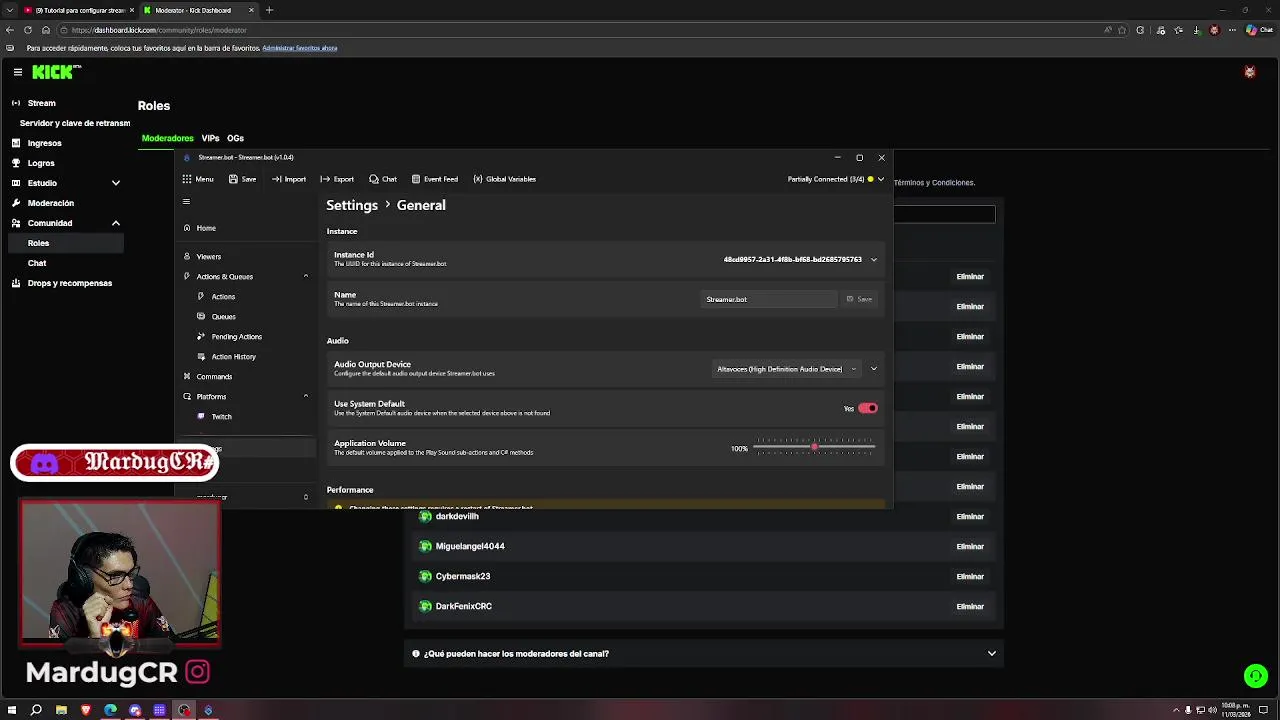Open Import in Streamer.bot toolbar
The width and height of the screenshot is (1280, 720).
[x=289, y=179]
